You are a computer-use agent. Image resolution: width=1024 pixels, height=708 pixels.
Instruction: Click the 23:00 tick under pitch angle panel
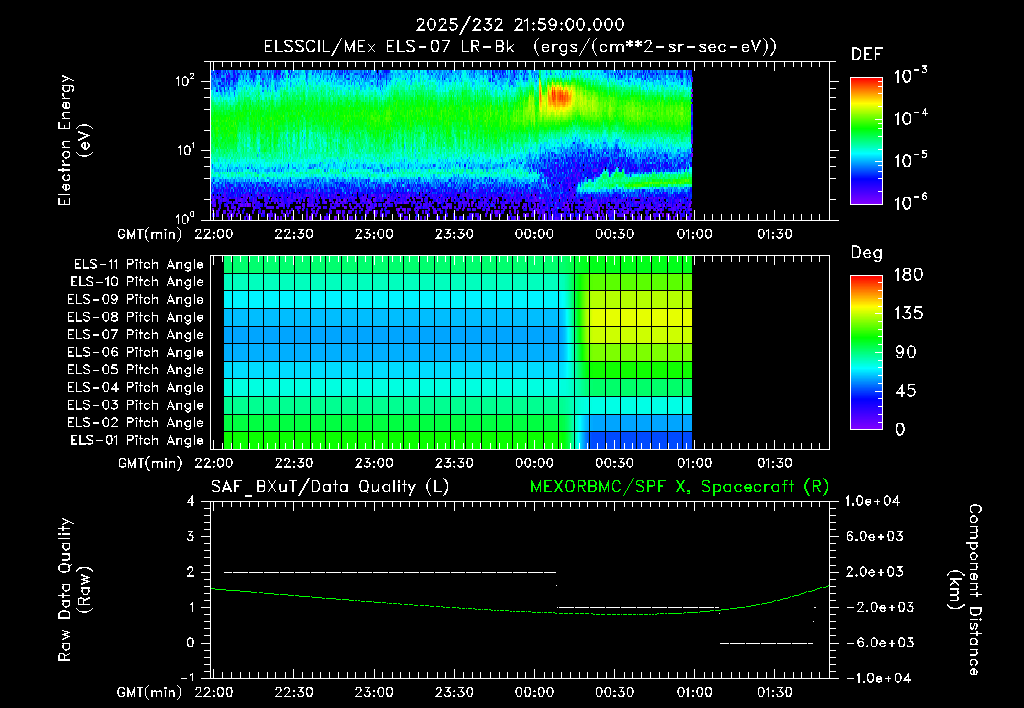tap(374, 463)
